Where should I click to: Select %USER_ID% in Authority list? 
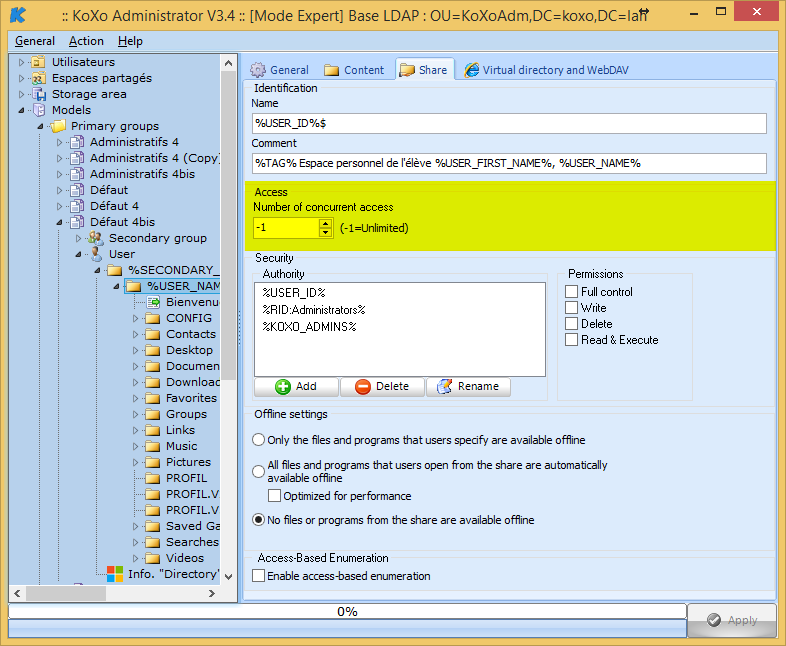[294, 293]
